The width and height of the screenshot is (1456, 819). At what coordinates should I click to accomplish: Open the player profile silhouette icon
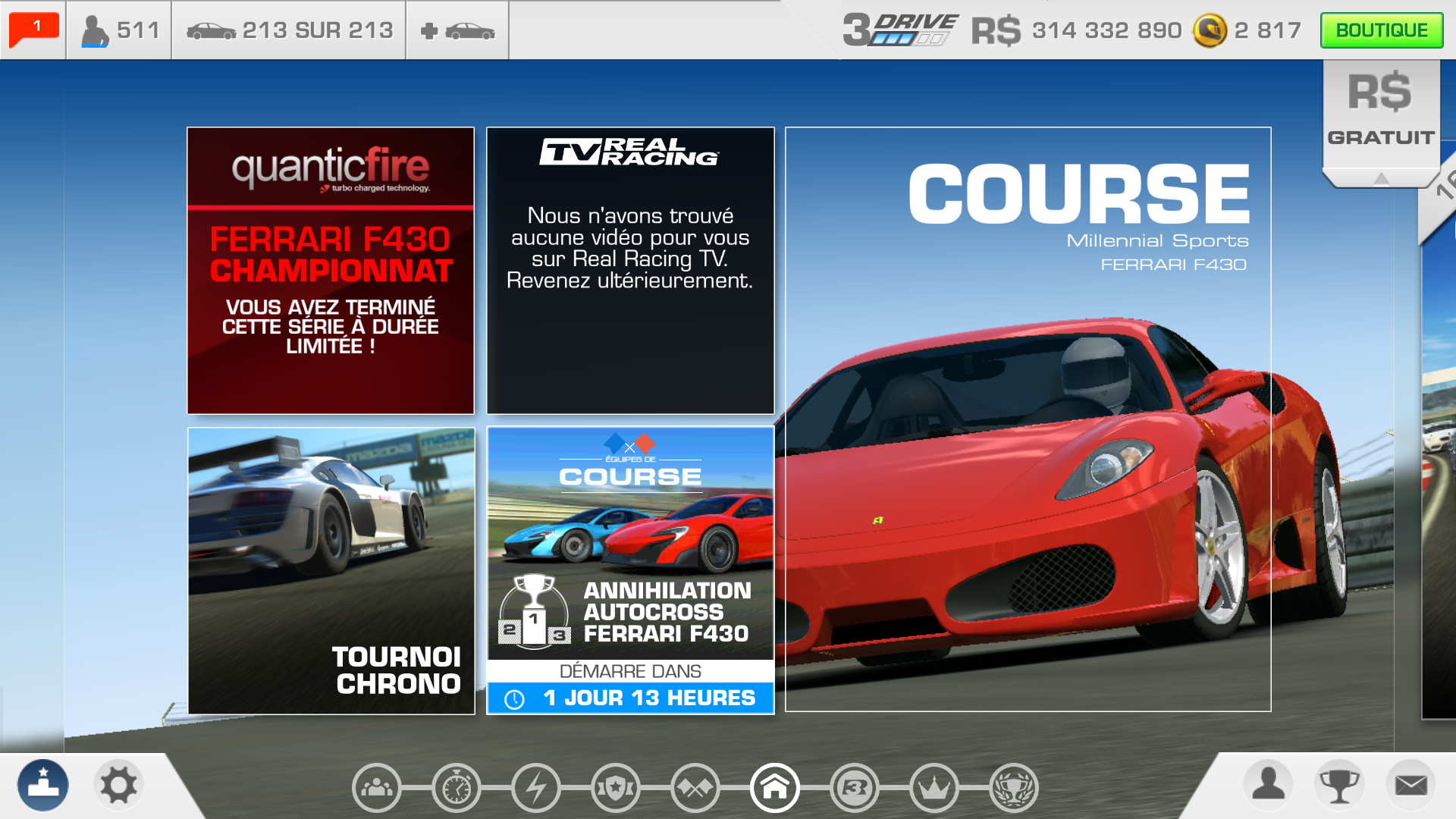[x=1268, y=785]
